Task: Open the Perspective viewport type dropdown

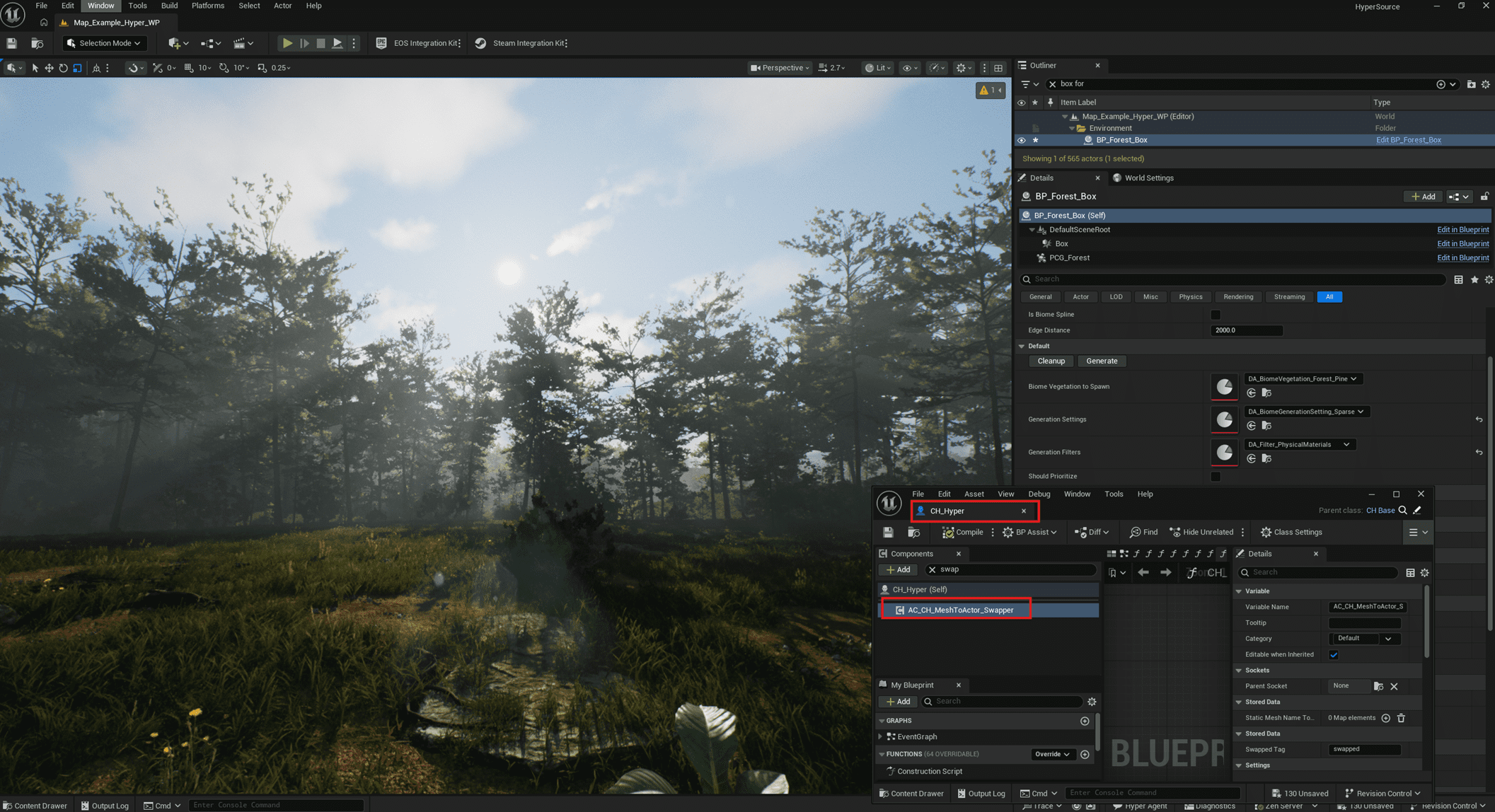Action: point(780,68)
